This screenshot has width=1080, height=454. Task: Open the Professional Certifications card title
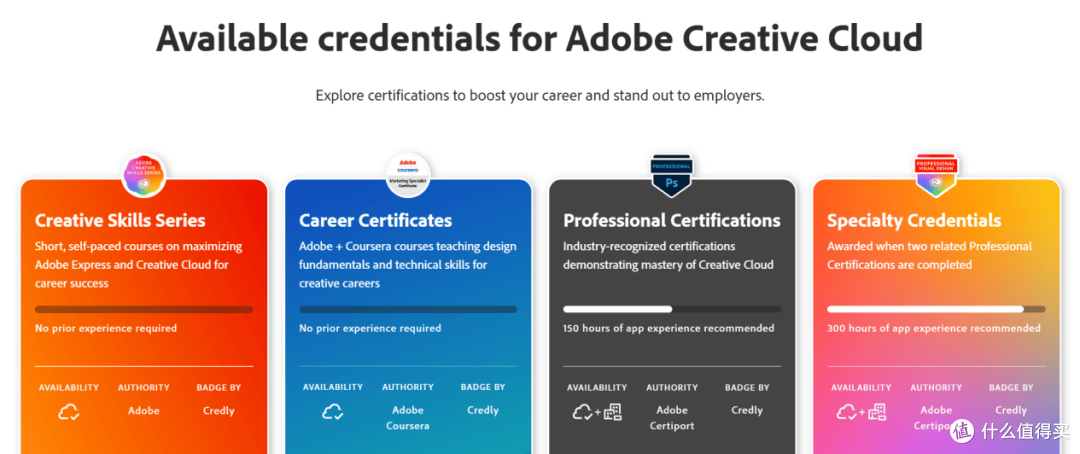(x=672, y=220)
